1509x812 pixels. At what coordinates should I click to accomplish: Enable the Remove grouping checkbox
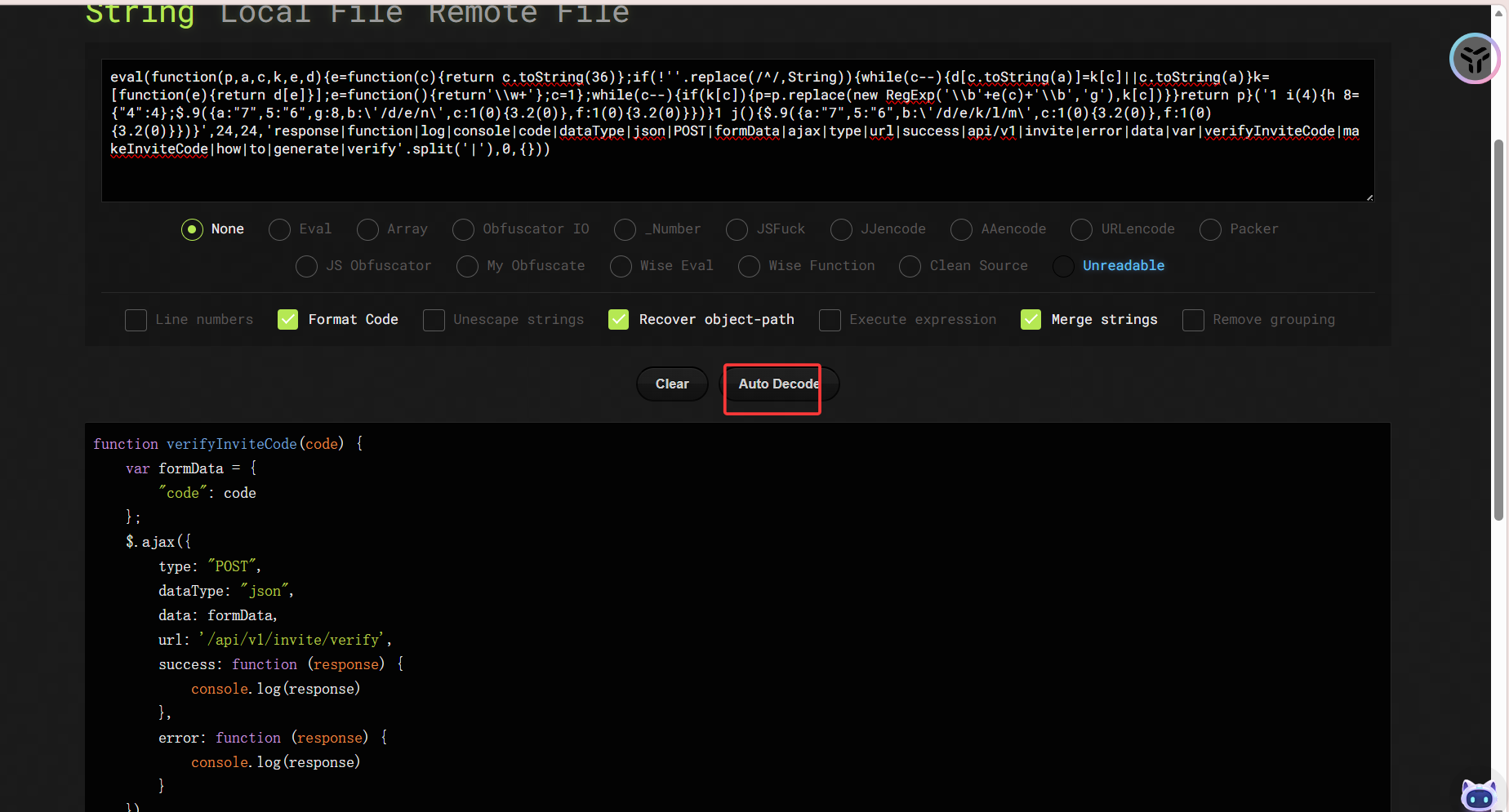click(1193, 320)
